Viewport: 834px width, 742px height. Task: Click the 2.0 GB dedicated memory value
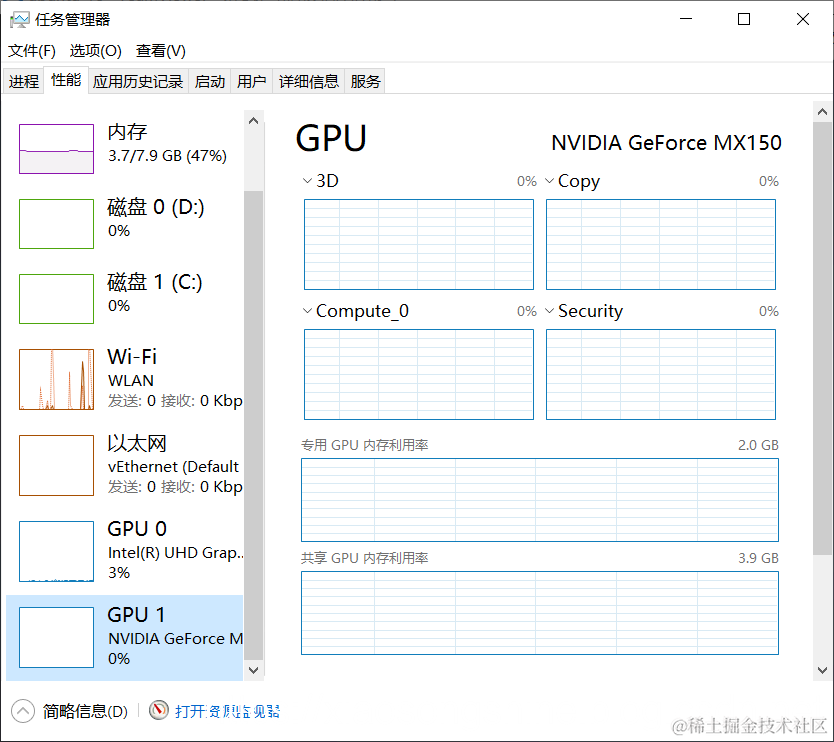[x=758, y=445]
